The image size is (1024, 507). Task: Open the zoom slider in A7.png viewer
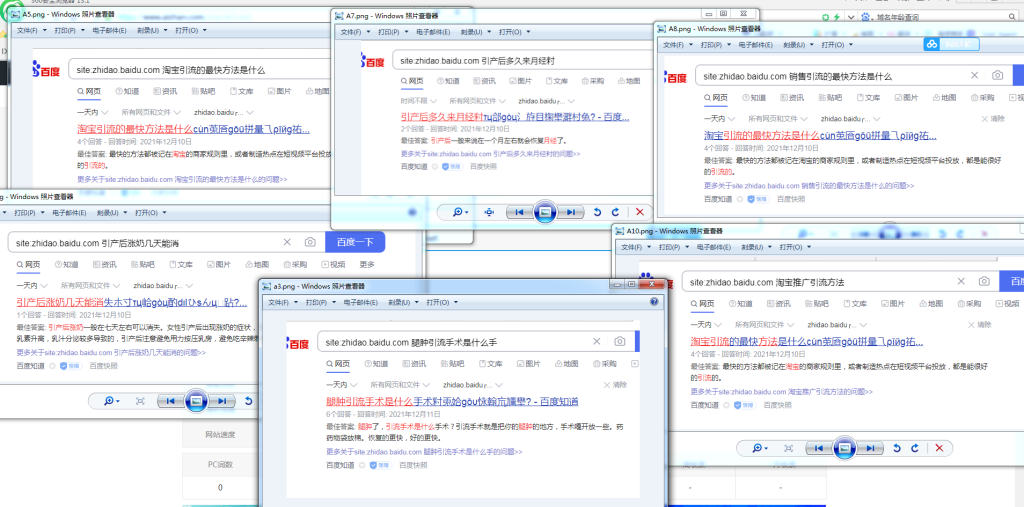tap(460, 212)
